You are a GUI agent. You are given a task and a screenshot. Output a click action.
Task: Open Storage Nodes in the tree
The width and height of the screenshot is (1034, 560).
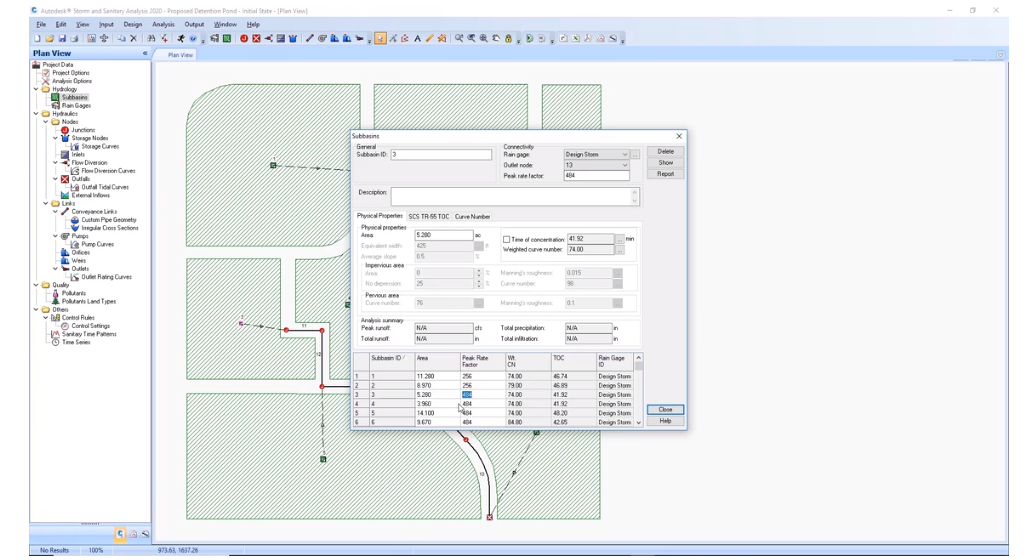(90, 139)
